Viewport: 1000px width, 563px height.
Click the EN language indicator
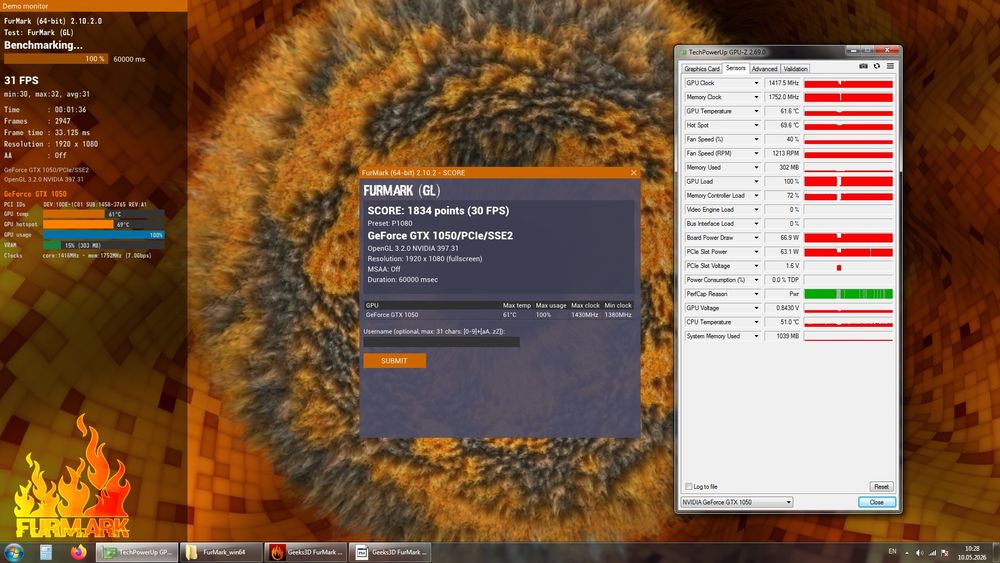pyautogui.click(x=892, y=552)
